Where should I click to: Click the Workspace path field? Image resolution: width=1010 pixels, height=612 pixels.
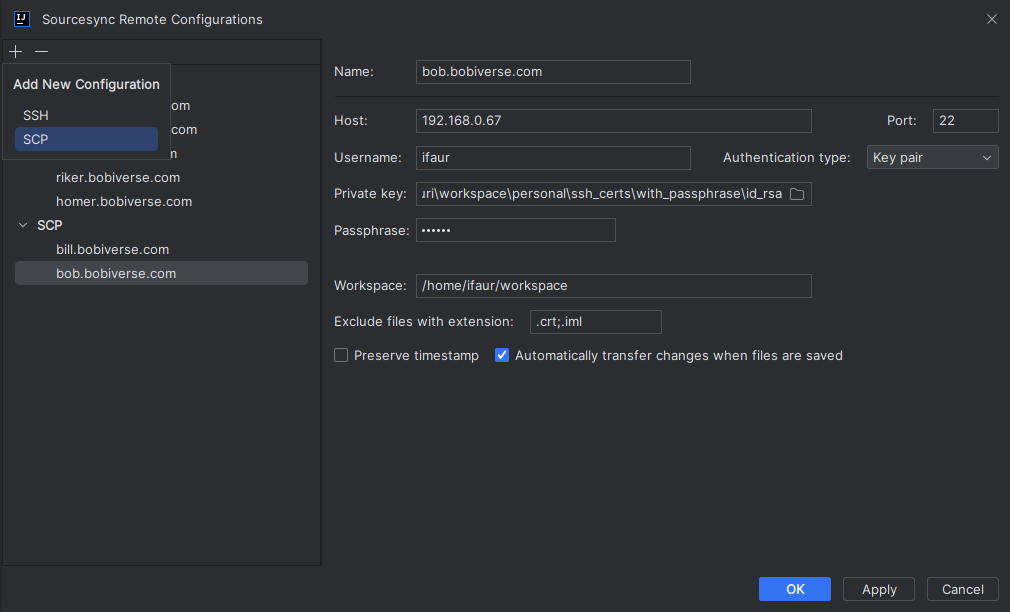614,286
